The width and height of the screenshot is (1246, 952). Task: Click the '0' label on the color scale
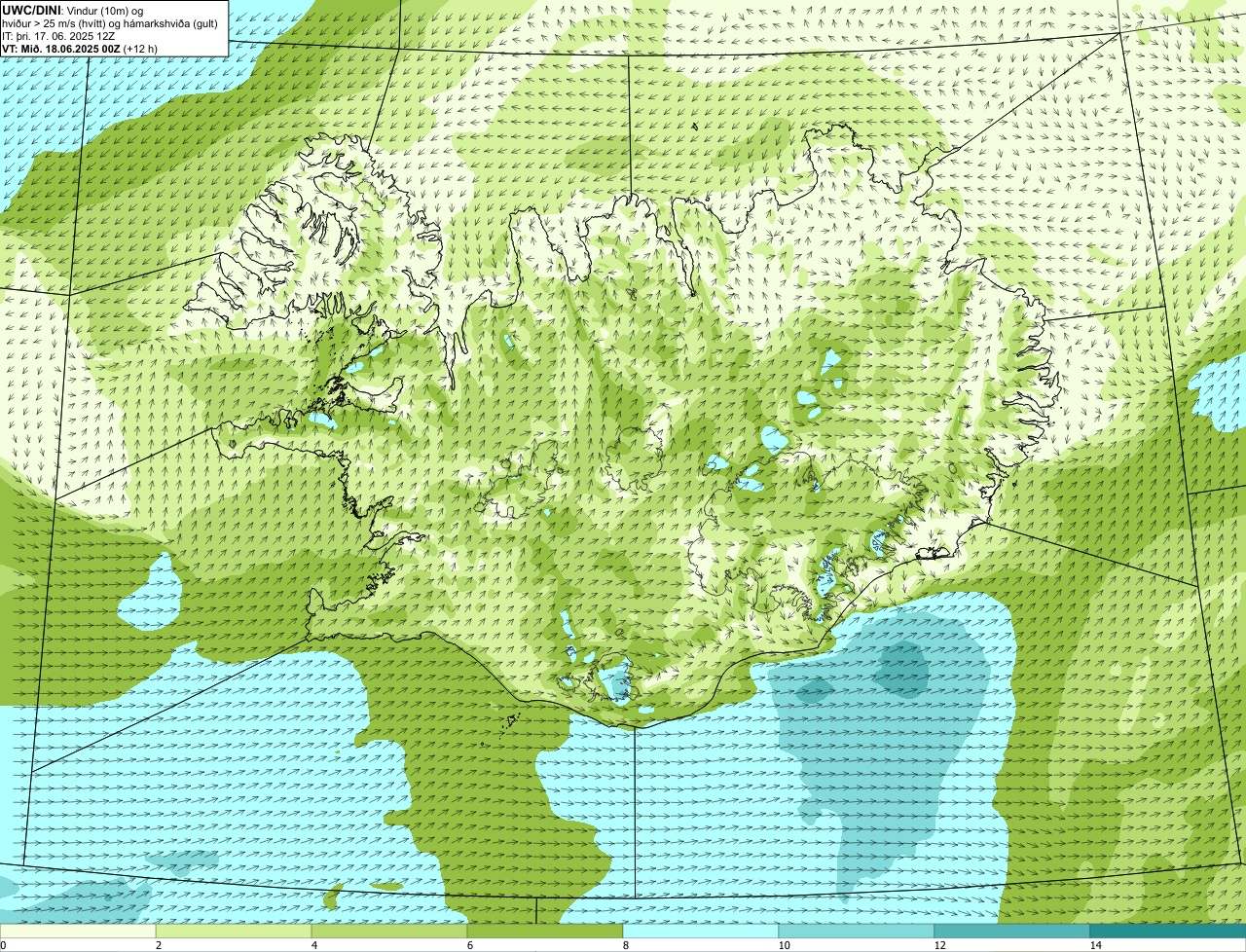click(3, 945)
